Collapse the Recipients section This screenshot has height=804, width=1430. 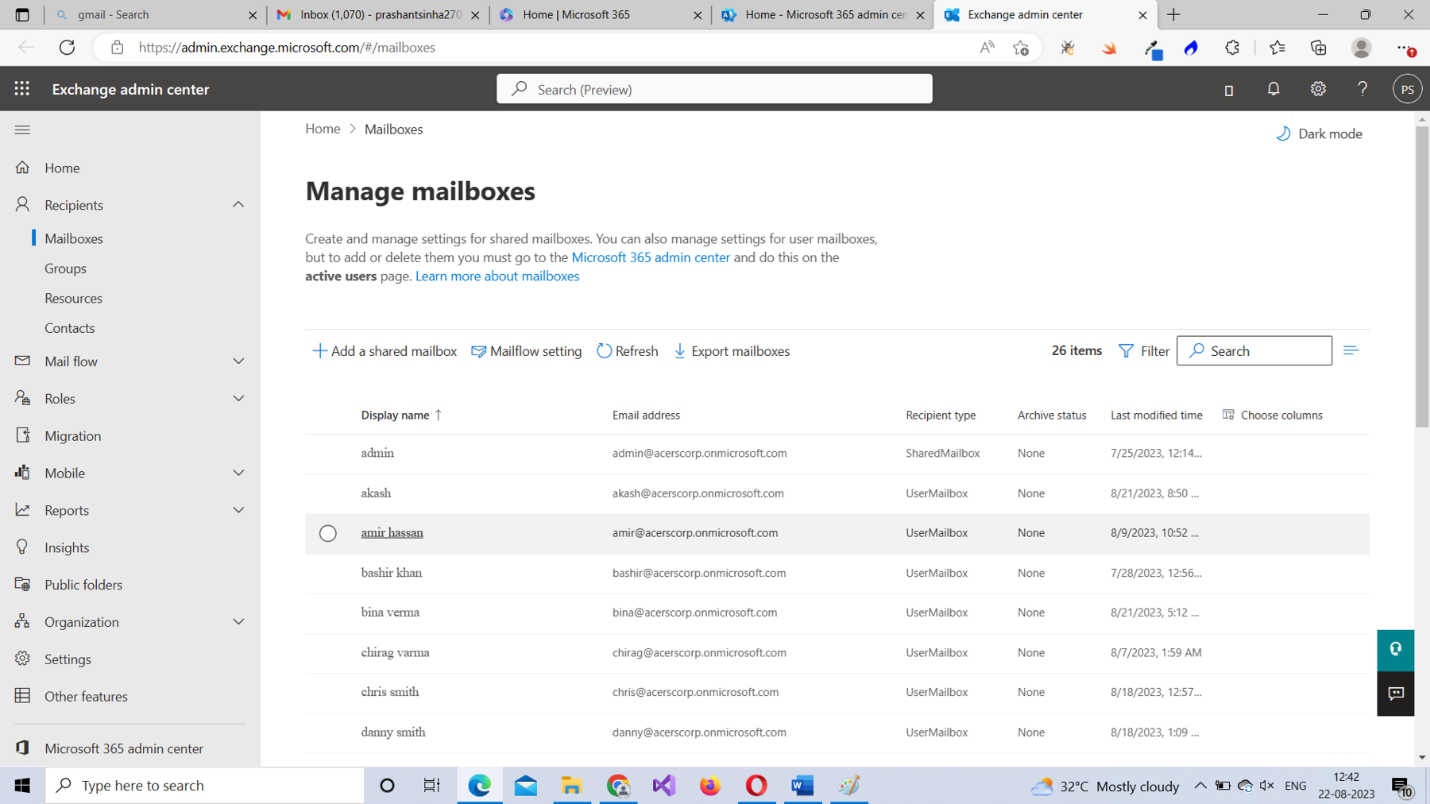click(x=238, y=205)
